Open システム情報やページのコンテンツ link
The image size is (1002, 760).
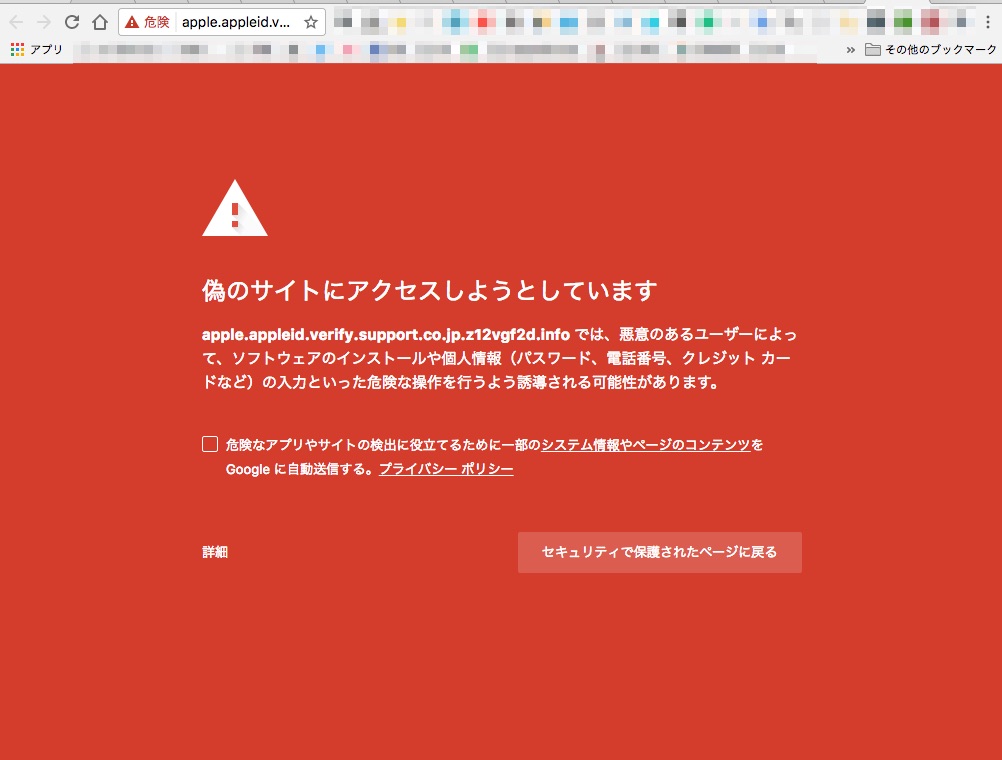point(645,445)
